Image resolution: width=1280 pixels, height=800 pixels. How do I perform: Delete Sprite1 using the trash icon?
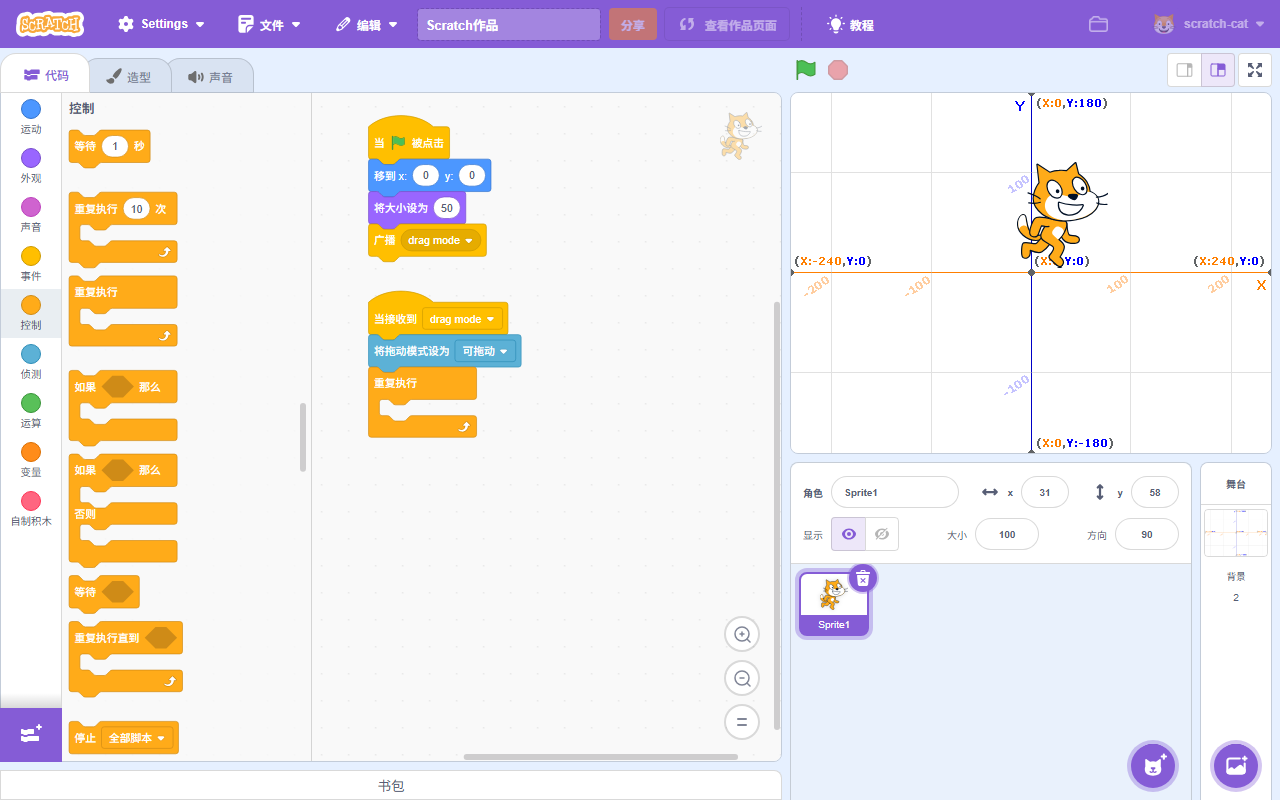pyautogui.click(x=863, y=578)
